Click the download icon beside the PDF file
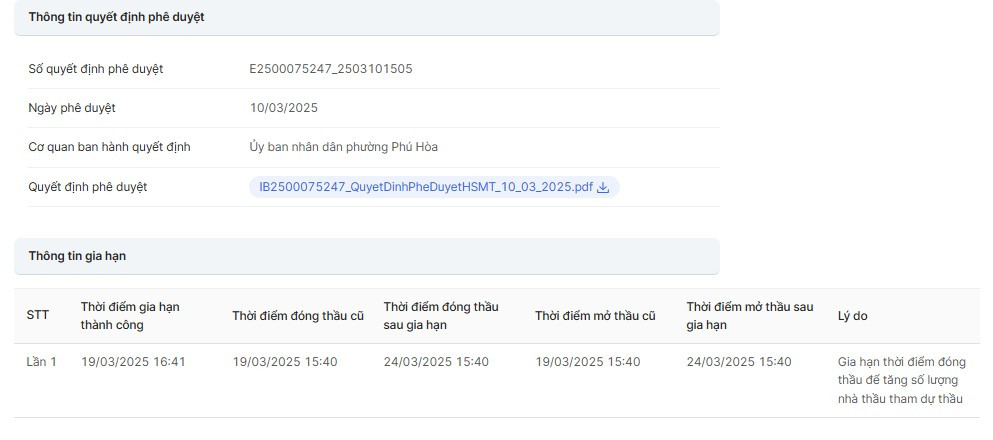Image resolution: width=993 pixels, height=440 pixels. coord(603,187)
